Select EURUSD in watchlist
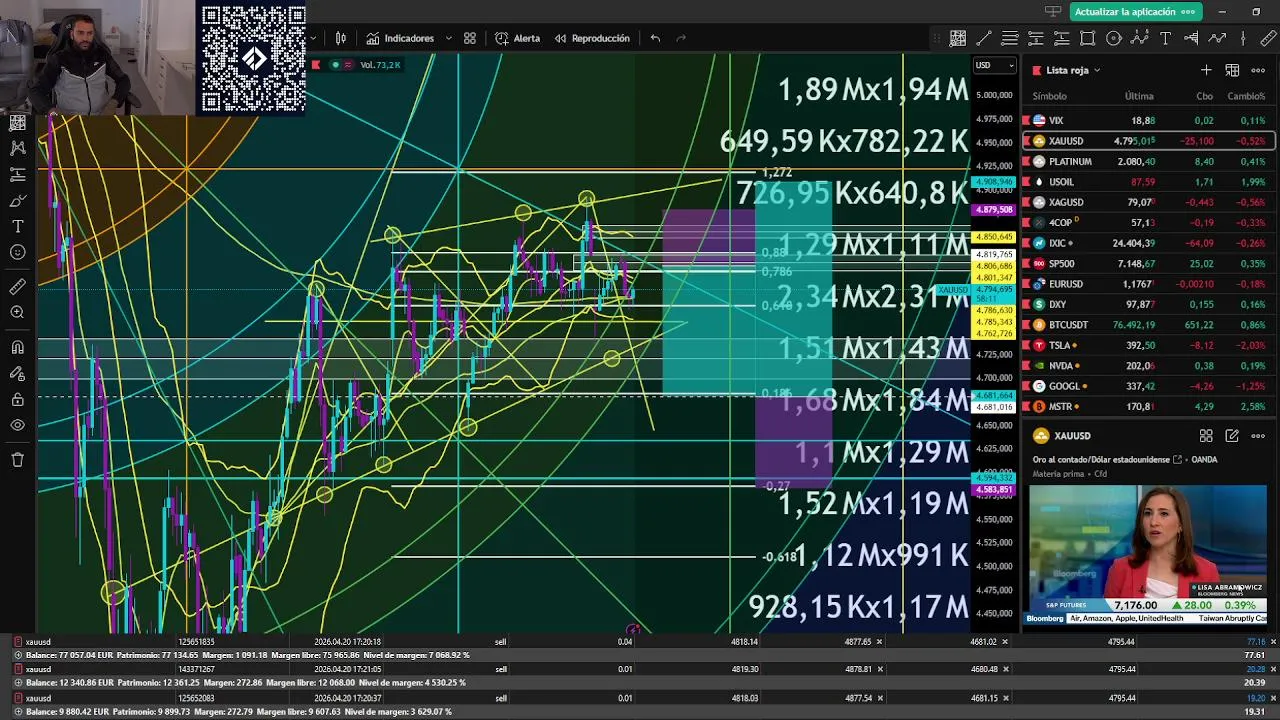This screenshot has height=720, width=1280. click(1148, 284)
